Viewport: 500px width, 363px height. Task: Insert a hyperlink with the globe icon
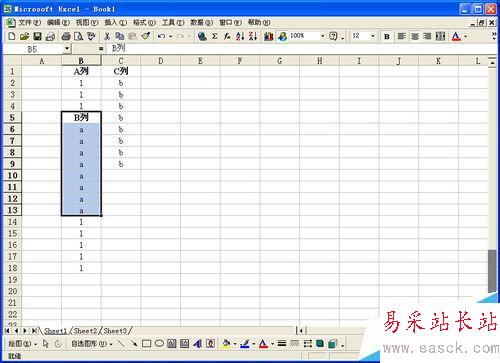[x=202, y=36]
